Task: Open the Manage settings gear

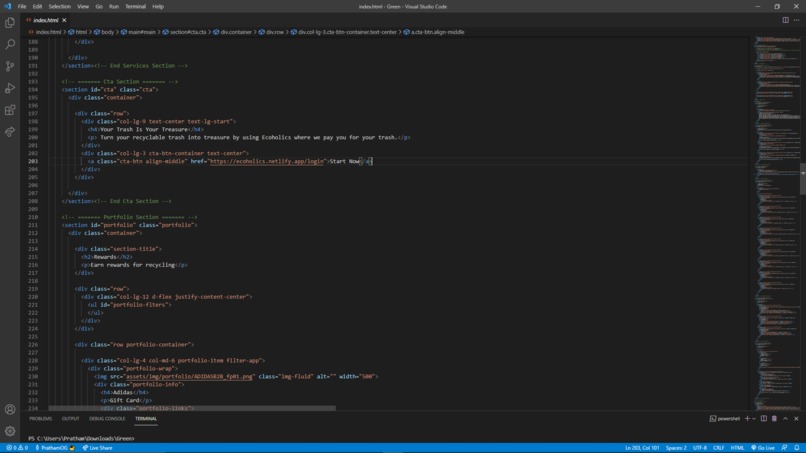Action: coord(10,431)
